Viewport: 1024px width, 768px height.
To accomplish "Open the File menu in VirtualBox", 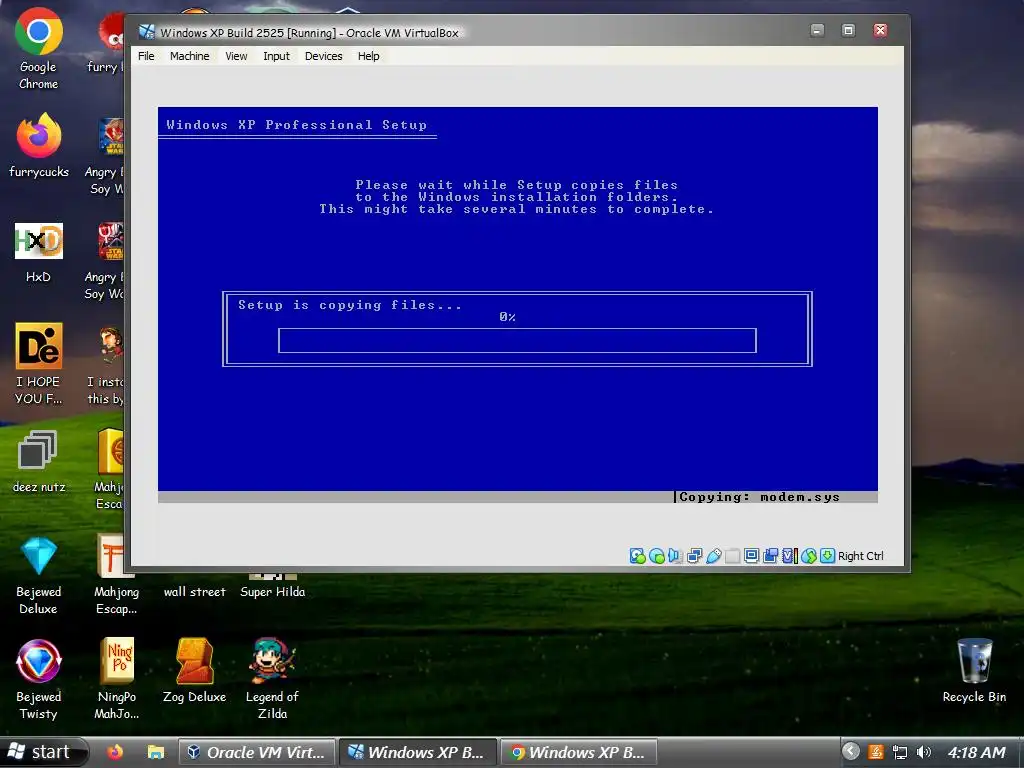I will pyautogui.click(x=146, y=56).
